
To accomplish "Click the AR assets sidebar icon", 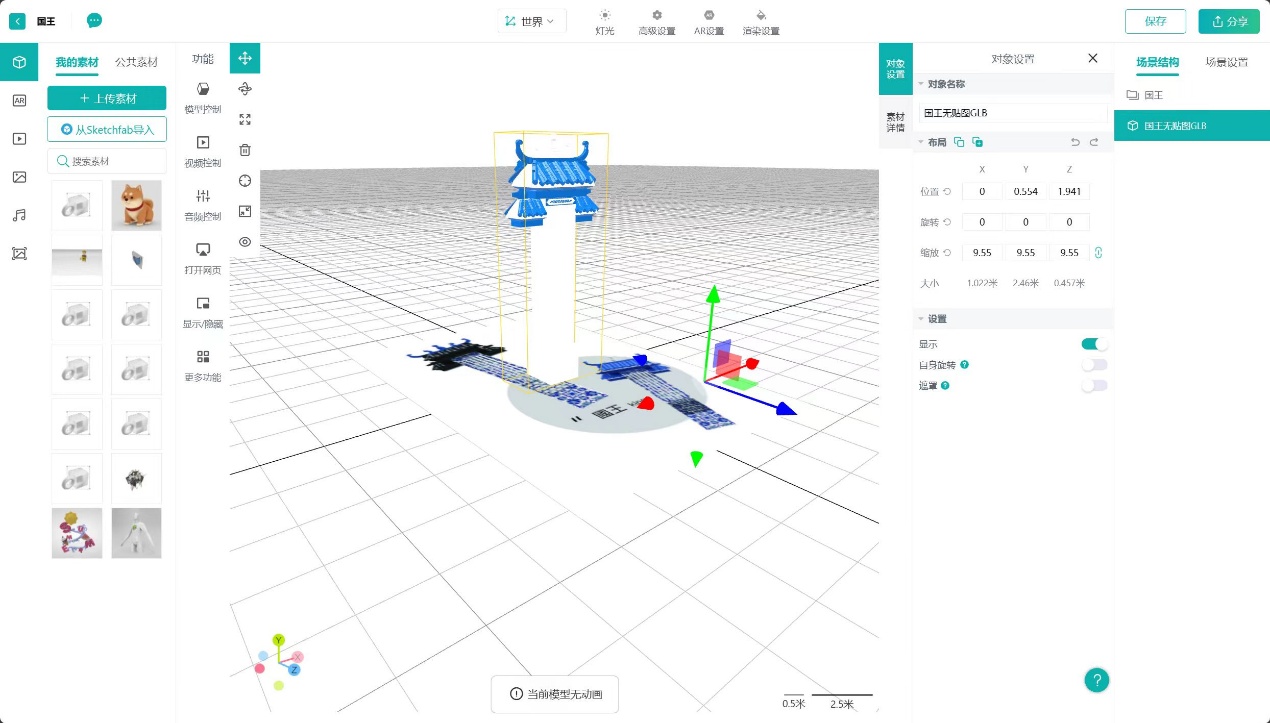I will click(x=19, y=100).
